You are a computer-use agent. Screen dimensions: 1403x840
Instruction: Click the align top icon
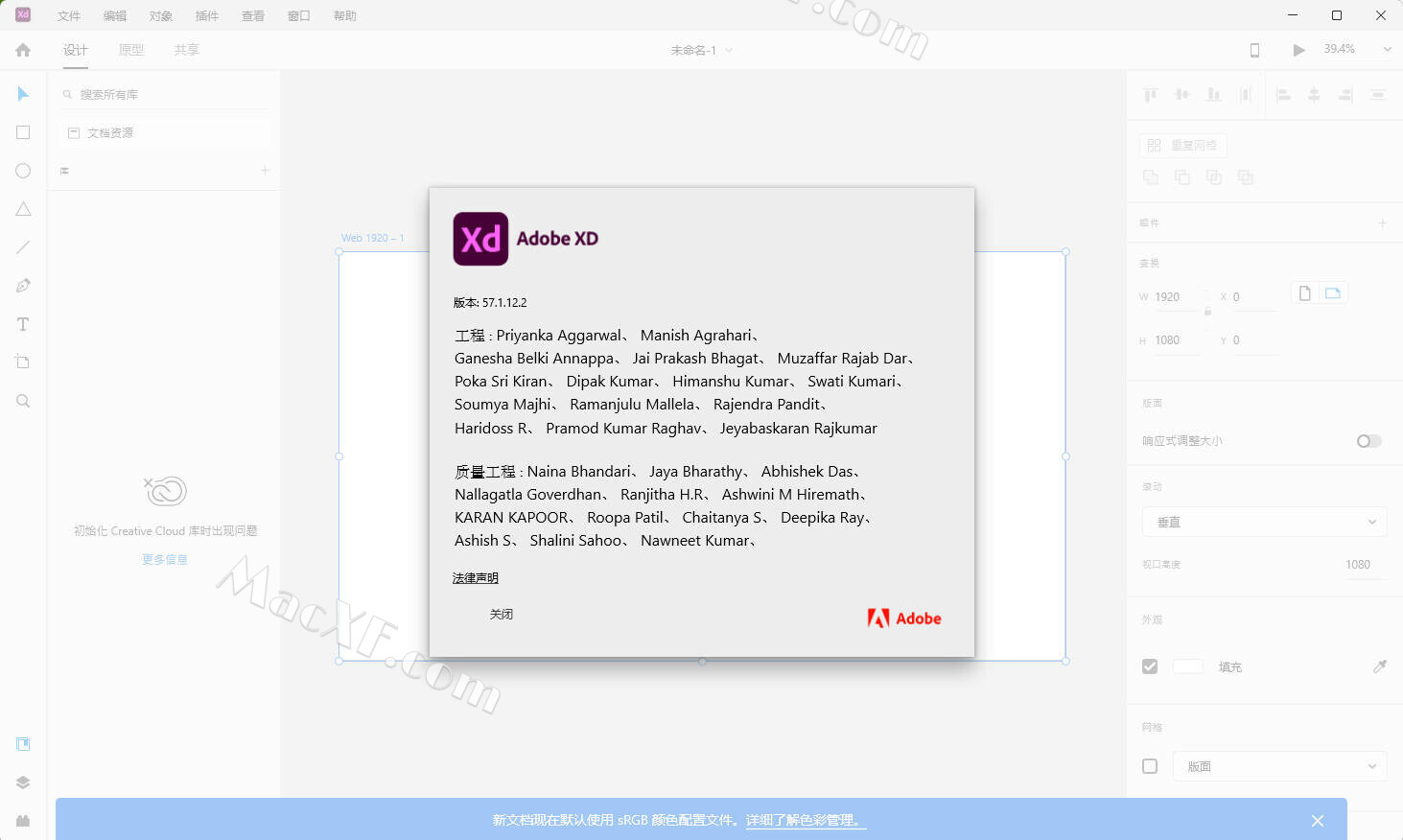[x=1151, y=94]
